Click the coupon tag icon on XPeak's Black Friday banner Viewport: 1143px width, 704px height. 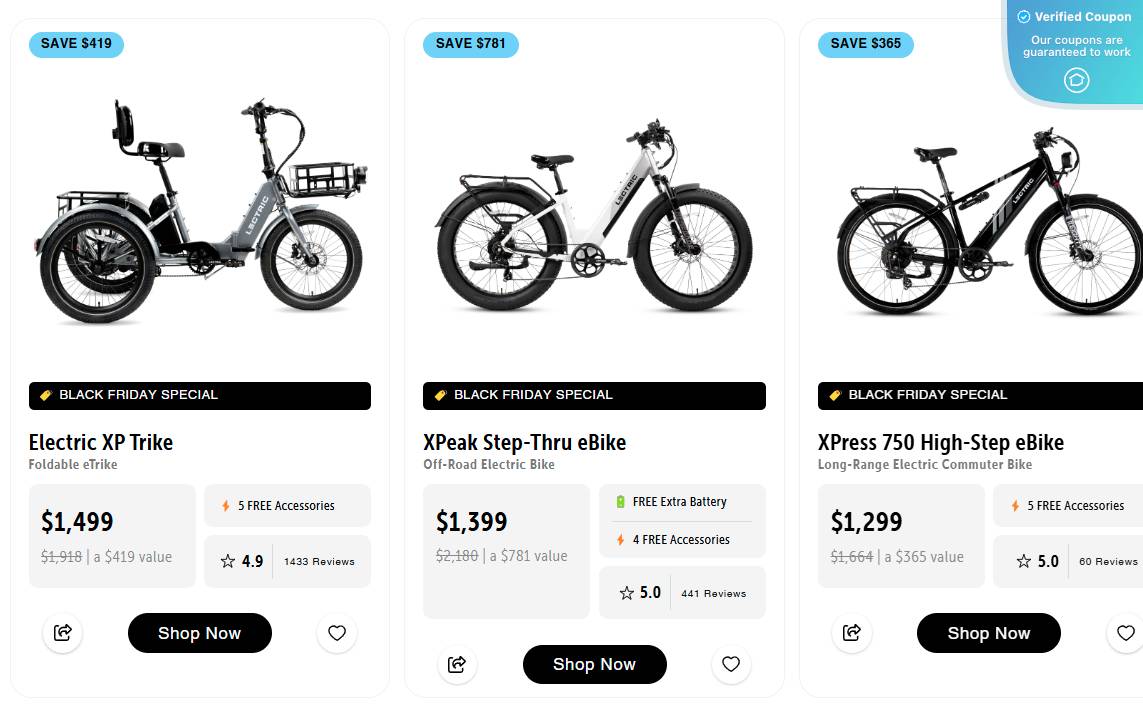click(441, 395)
